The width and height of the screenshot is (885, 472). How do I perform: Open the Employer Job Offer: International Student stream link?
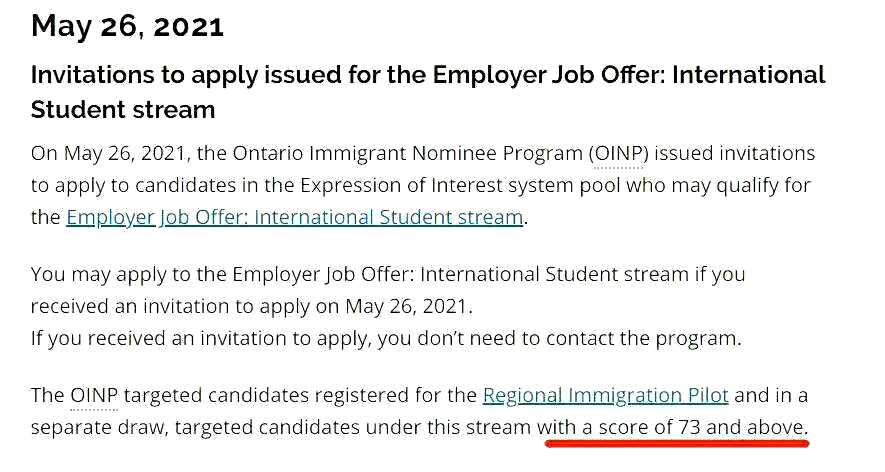(x=295, y=217)
